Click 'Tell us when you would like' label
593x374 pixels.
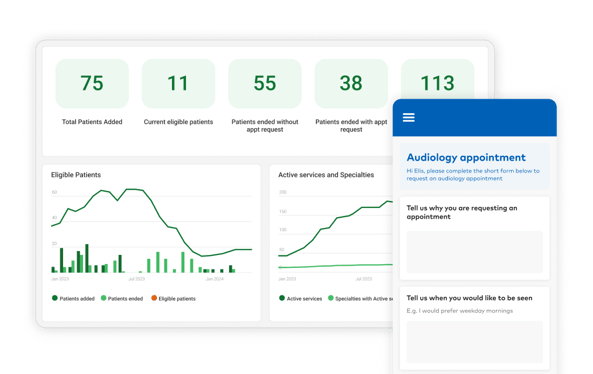coord(469,298)
